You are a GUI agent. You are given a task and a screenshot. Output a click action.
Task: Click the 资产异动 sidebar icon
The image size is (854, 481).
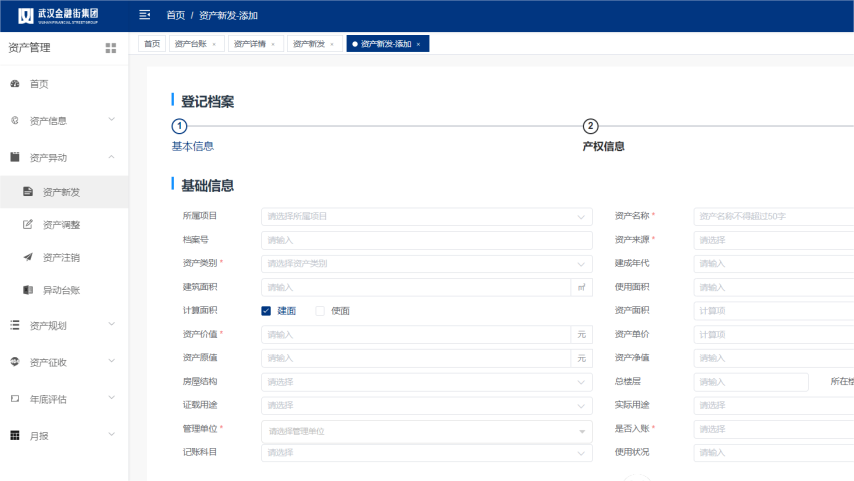coord(15,157)
